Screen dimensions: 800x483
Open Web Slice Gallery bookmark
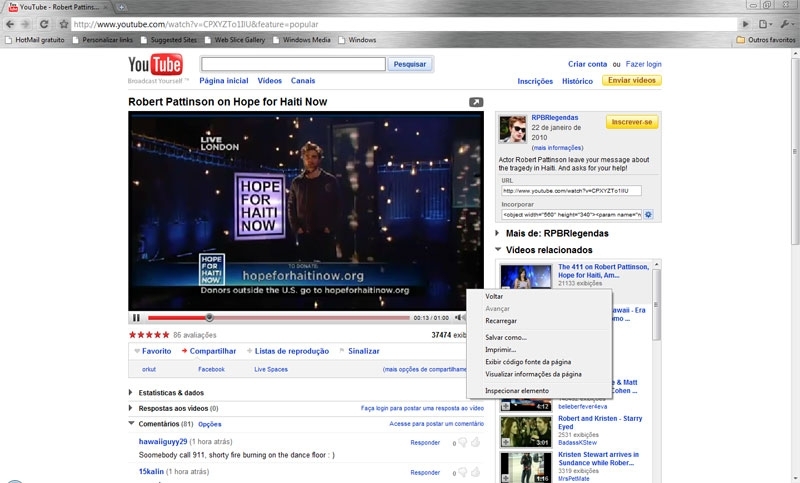point(235,40)
